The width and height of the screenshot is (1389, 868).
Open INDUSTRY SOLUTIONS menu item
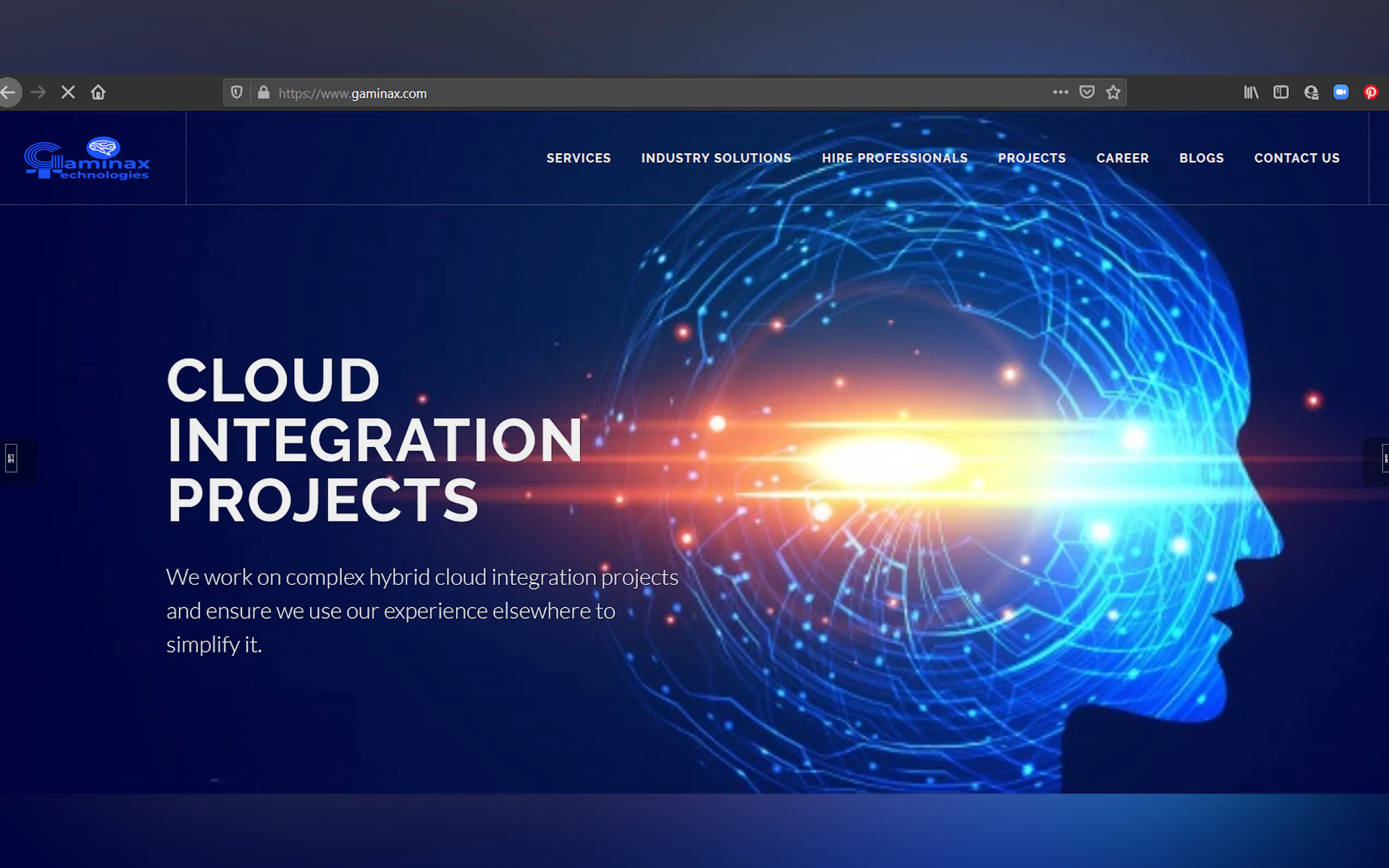tap(716, 158)
